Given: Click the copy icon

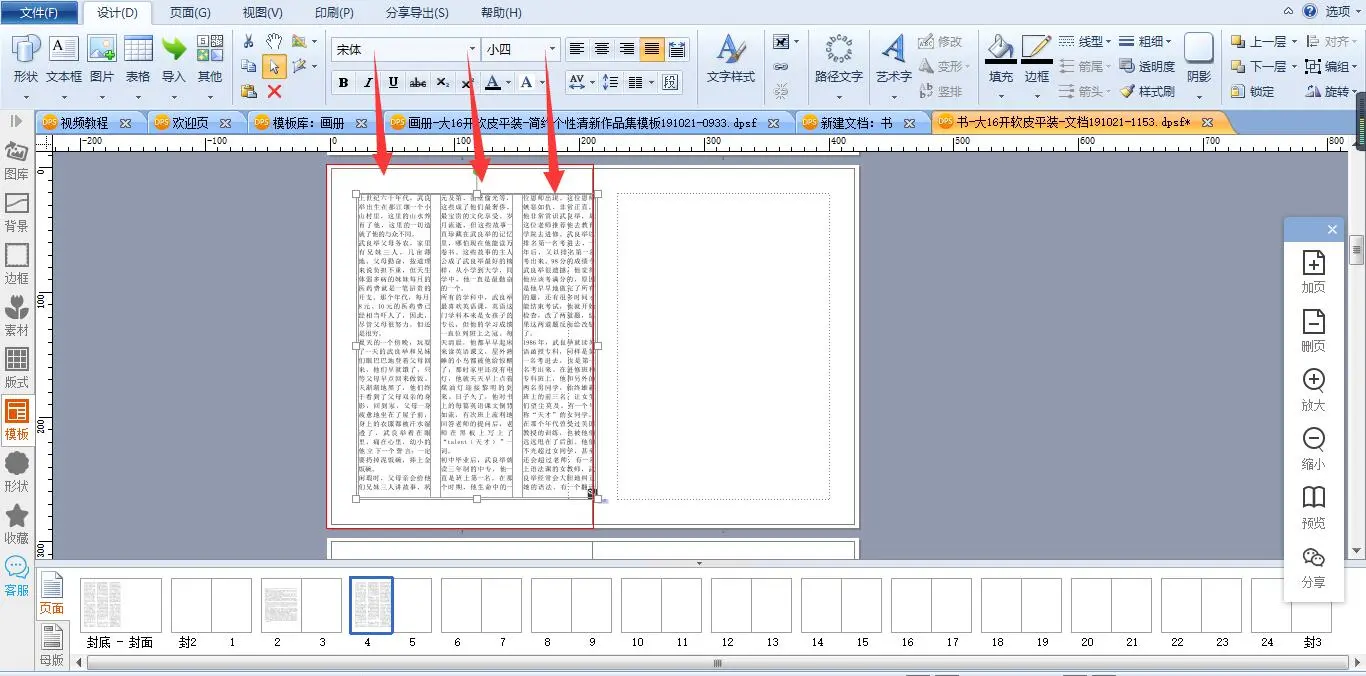Looking at the screenshot, I should coord(249,66).
